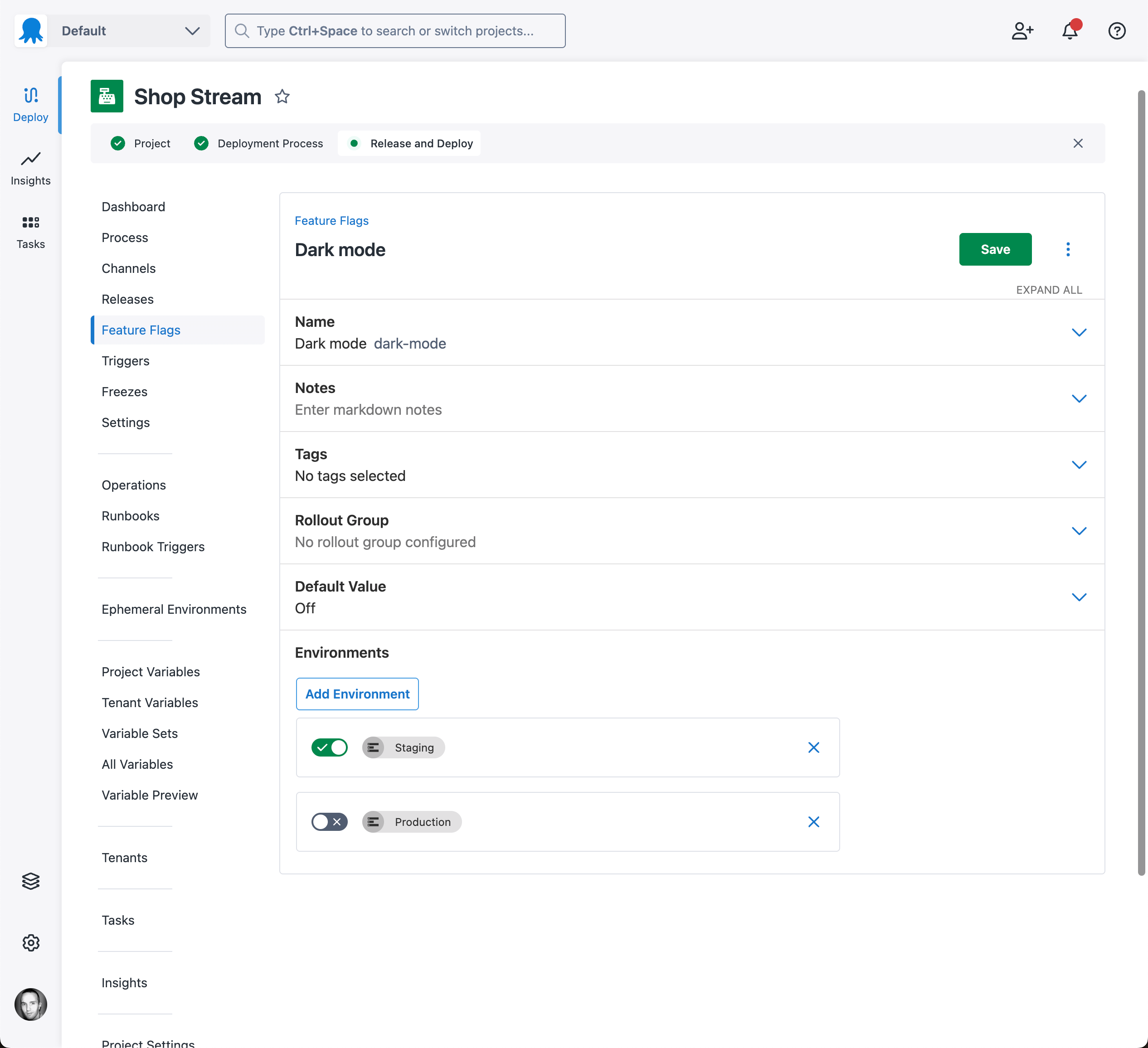Save the Dark mode feature flag
1148x1048 pixels.
coord(995,249)
